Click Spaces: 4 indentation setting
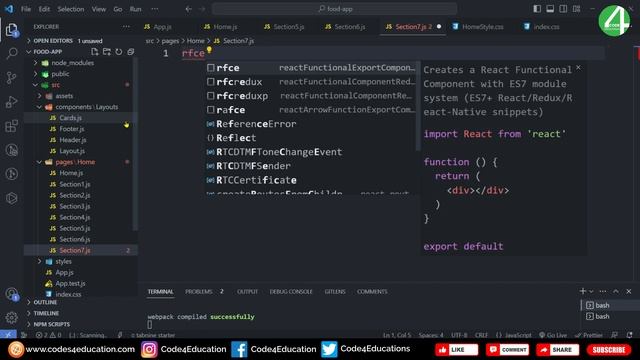Viewport: 640px width, 360px height. click(x=431, y=335)
